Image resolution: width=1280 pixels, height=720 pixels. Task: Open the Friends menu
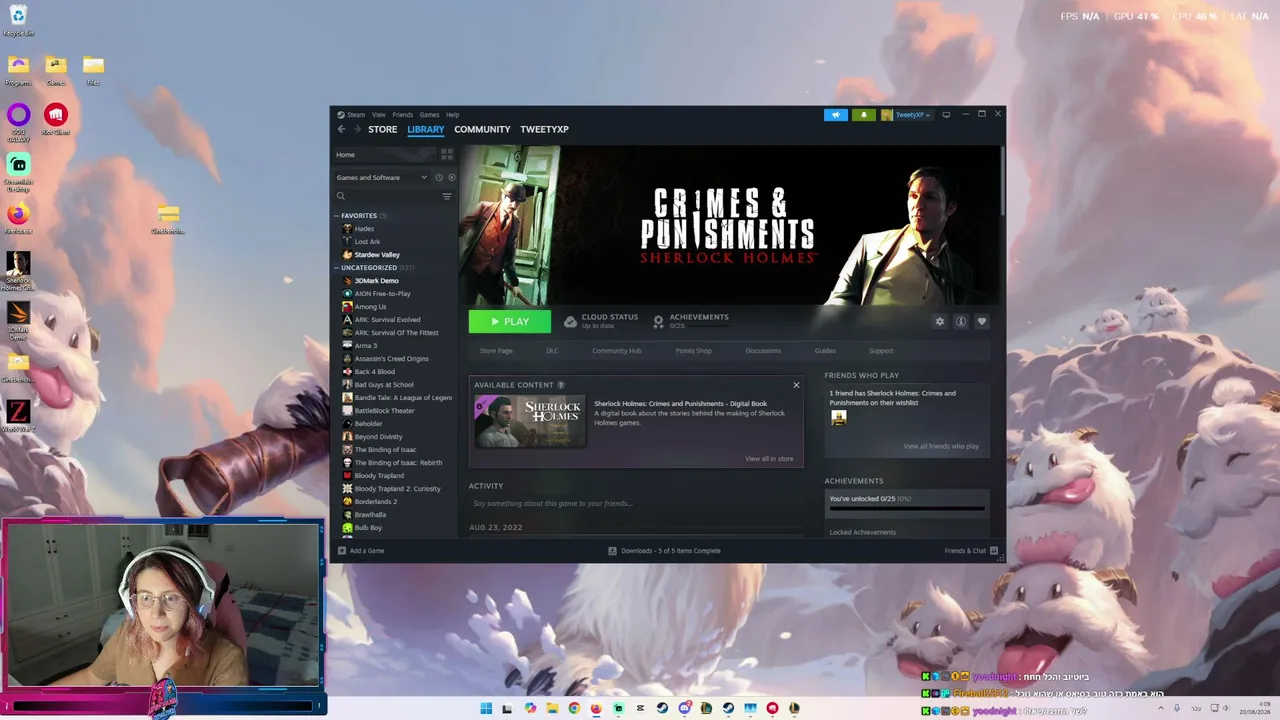(x=402, y=115)
